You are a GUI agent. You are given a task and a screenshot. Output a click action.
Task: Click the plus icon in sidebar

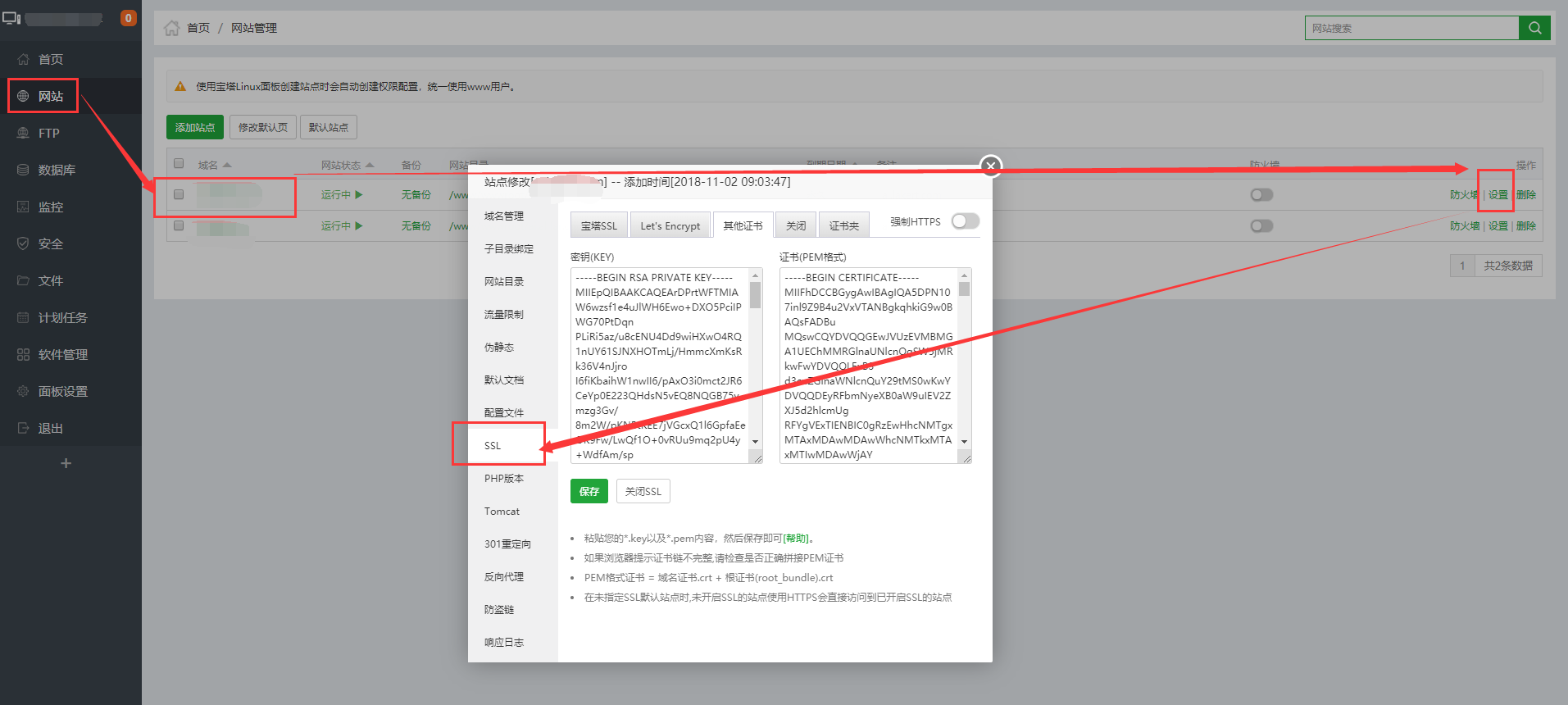click(66, 463)
